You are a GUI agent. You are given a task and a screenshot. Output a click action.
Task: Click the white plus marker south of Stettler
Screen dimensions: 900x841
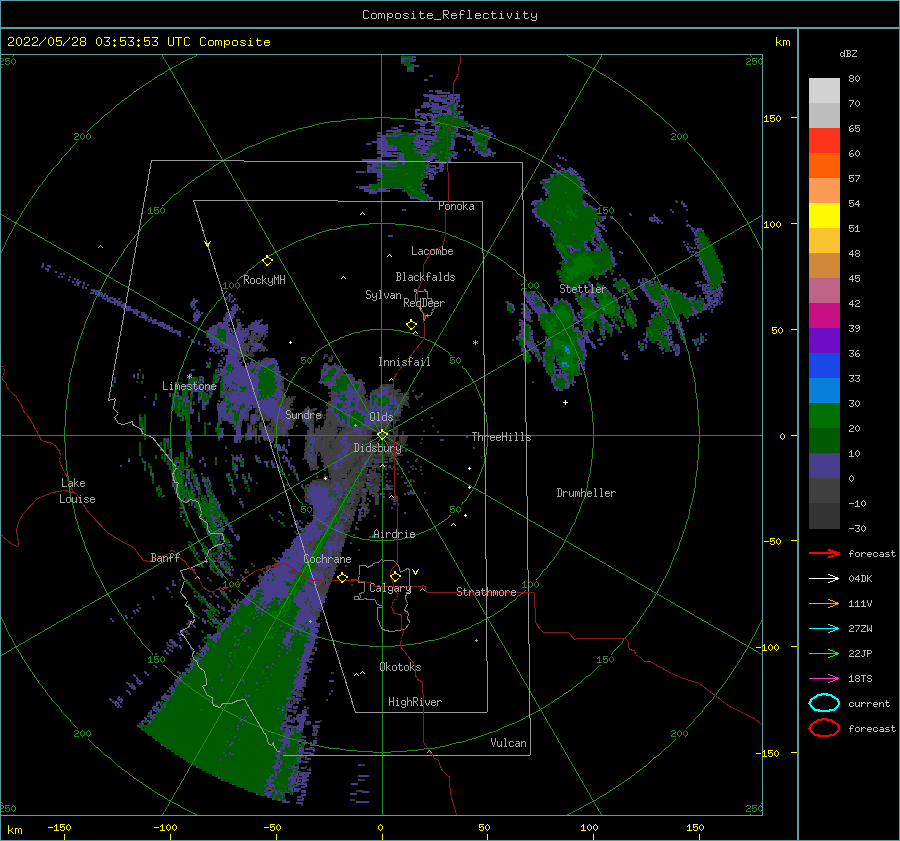point(565,402)
